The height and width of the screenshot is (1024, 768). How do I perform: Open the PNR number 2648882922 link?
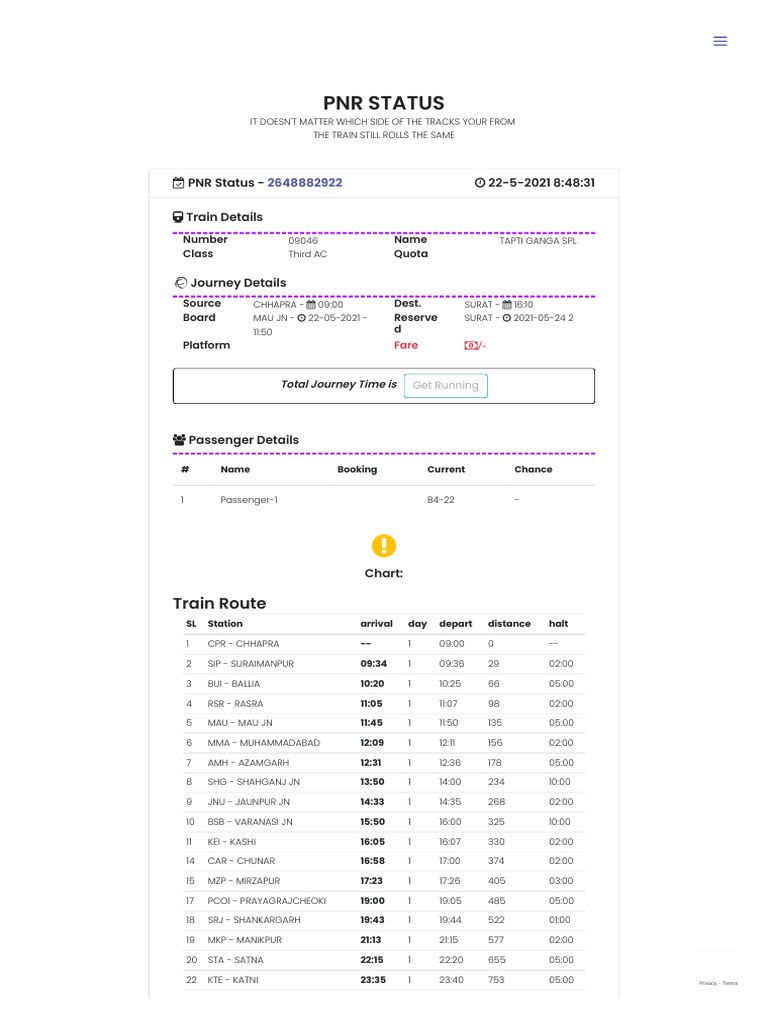[x=305, y=183]
